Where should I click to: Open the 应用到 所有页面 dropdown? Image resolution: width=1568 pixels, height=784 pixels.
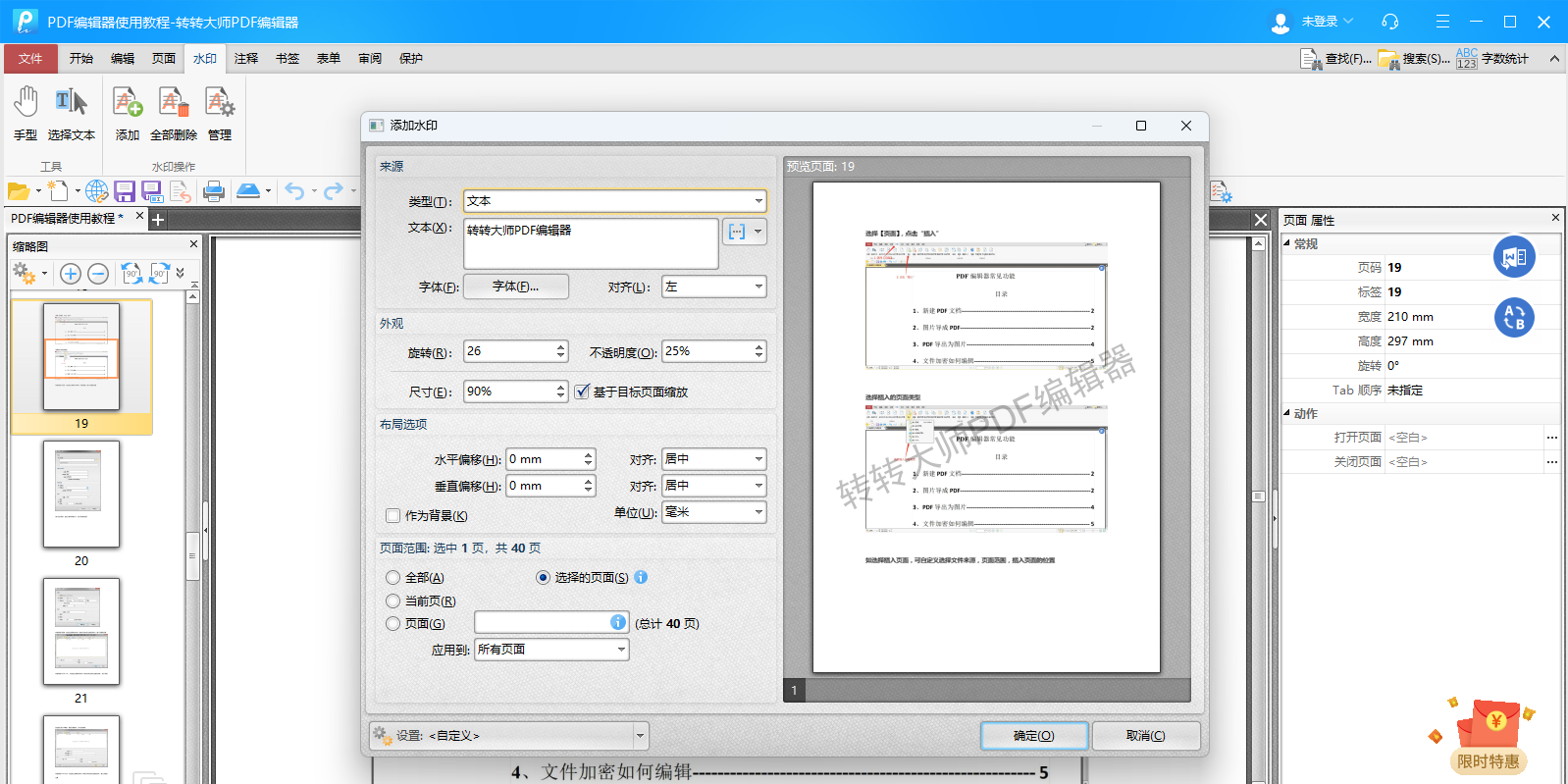(x=621, y=650)
